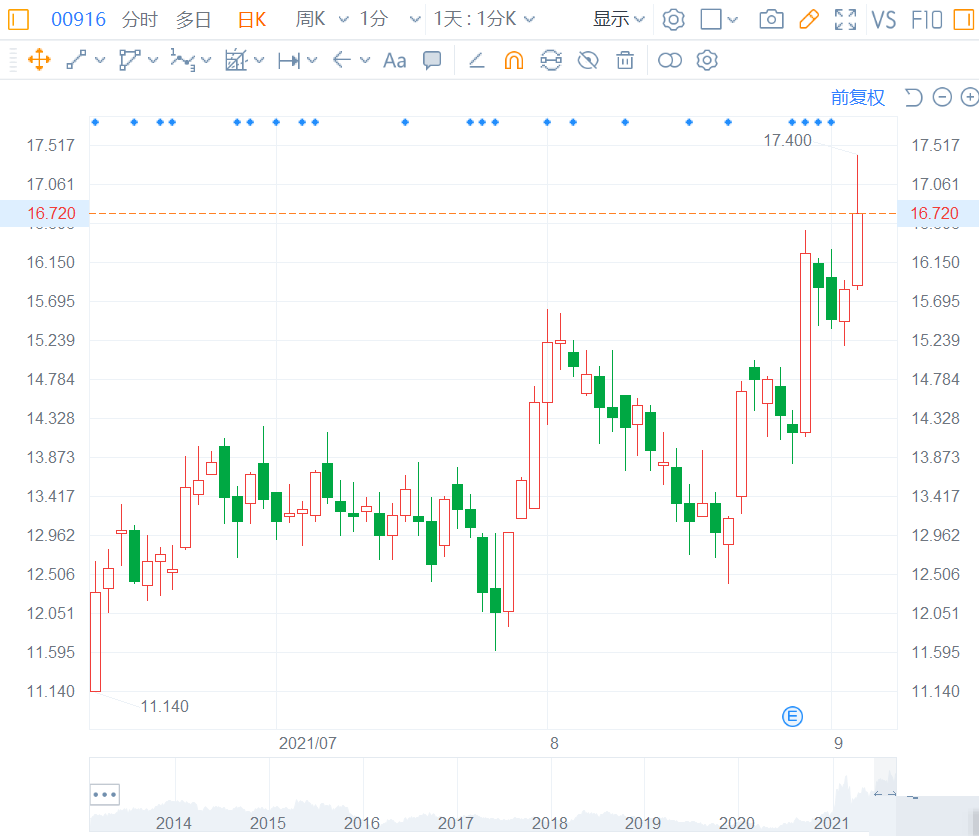This screenshot has width=979, height=836.
Task: Open the VS compare button
Action: 883,20
